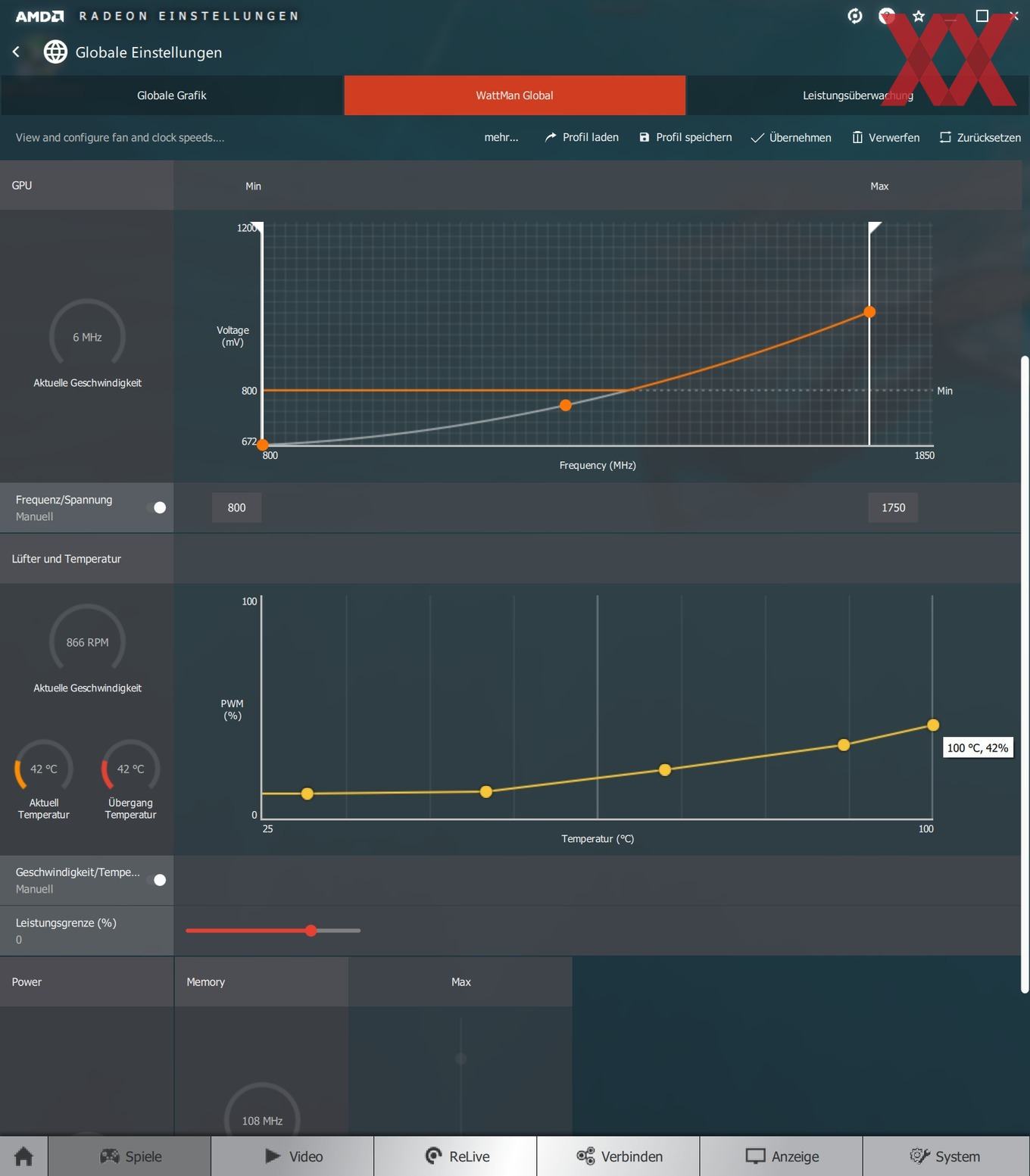The image size is (1030, 1176).
Task: Apply changes with Übernehmen
Action: [x=791, y=137]
